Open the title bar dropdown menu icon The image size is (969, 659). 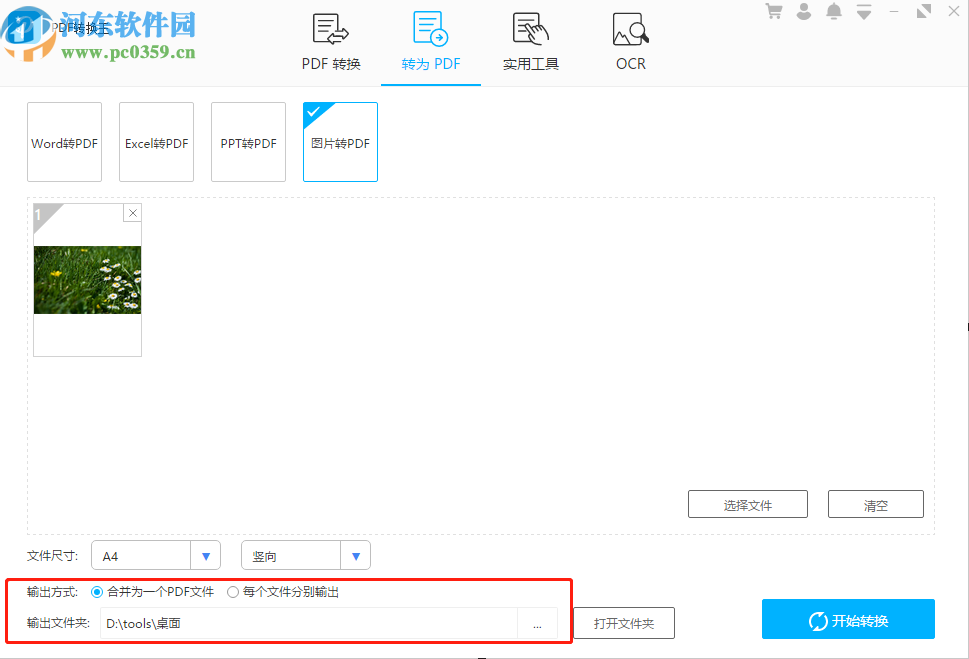[864, 12]
